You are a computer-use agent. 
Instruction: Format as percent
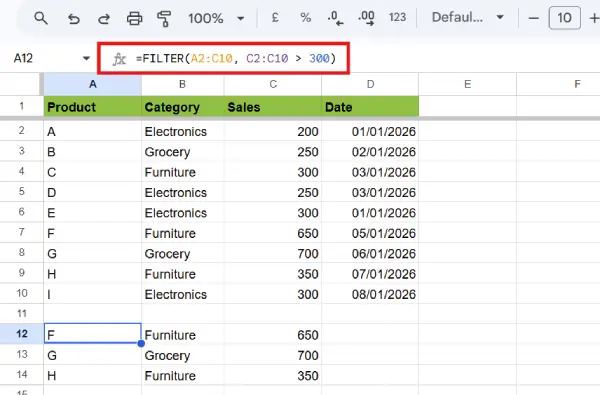point(305,18)
